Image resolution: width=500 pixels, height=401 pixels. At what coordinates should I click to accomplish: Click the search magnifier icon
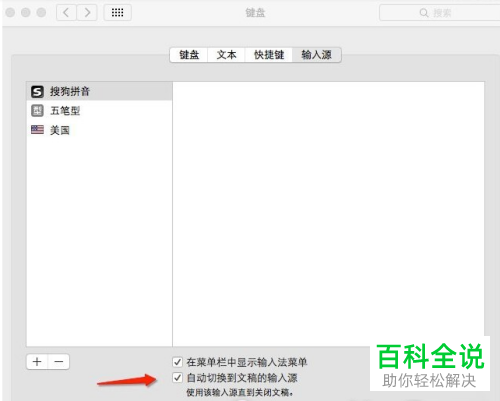424,13
